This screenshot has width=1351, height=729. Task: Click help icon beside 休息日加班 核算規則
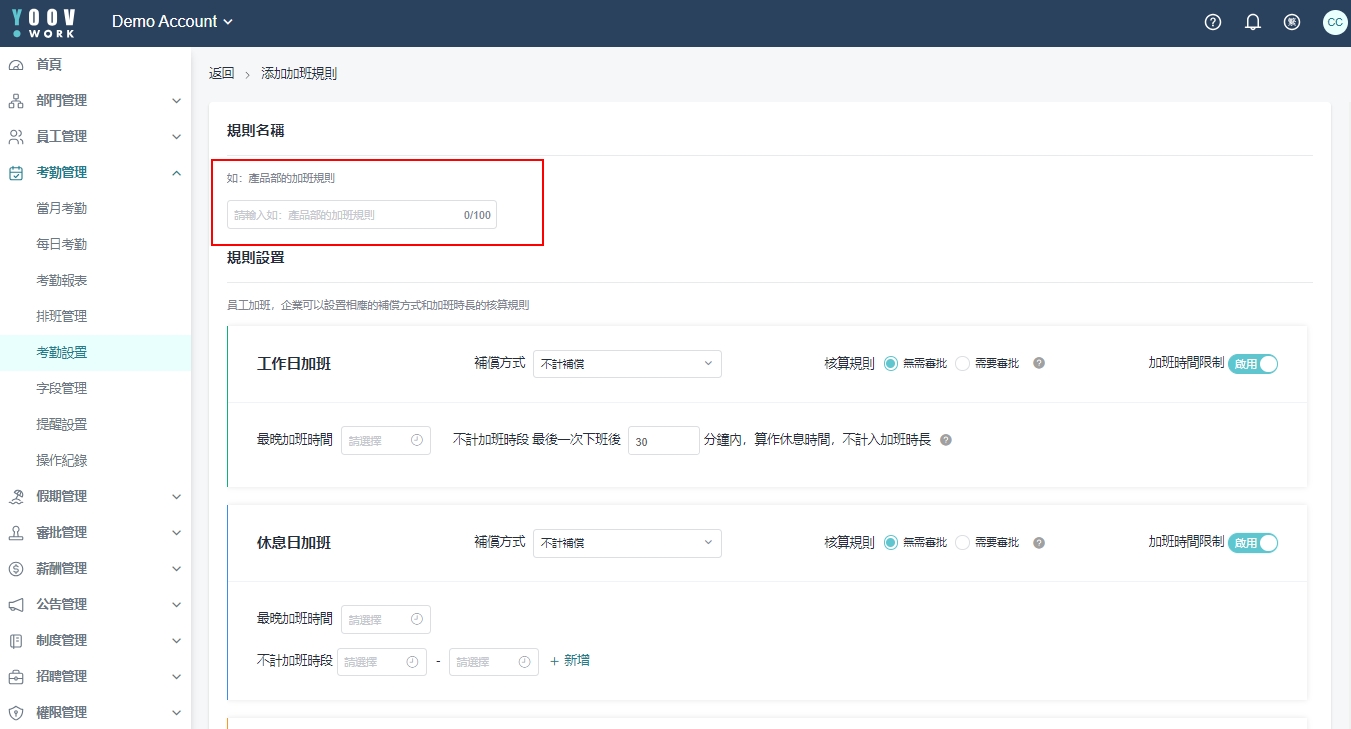[1039, 543]
